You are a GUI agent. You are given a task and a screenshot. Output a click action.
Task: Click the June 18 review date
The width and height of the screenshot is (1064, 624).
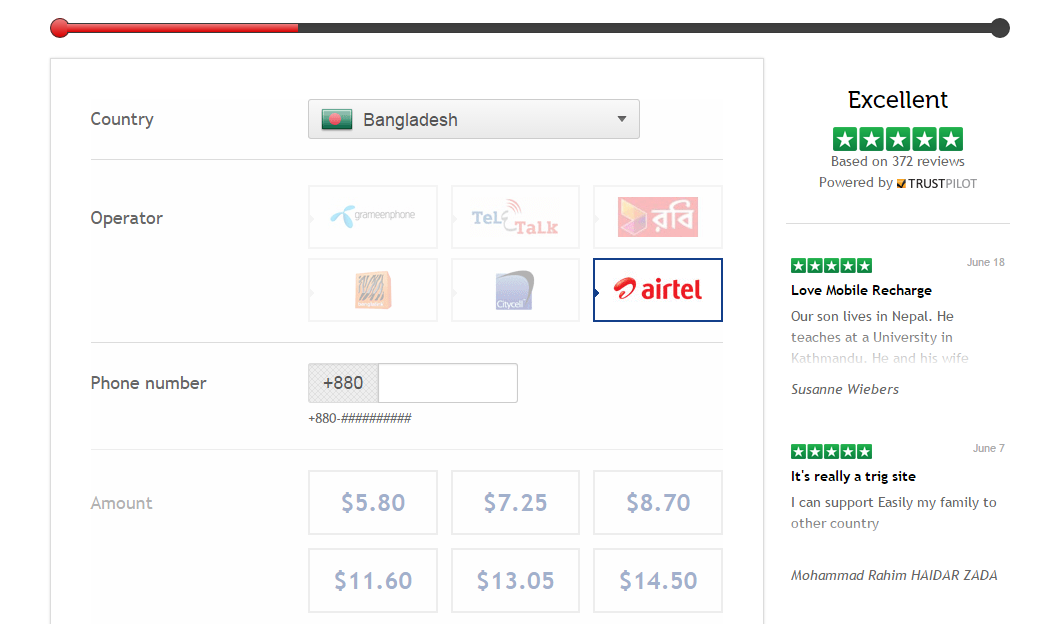click(985, 262)
